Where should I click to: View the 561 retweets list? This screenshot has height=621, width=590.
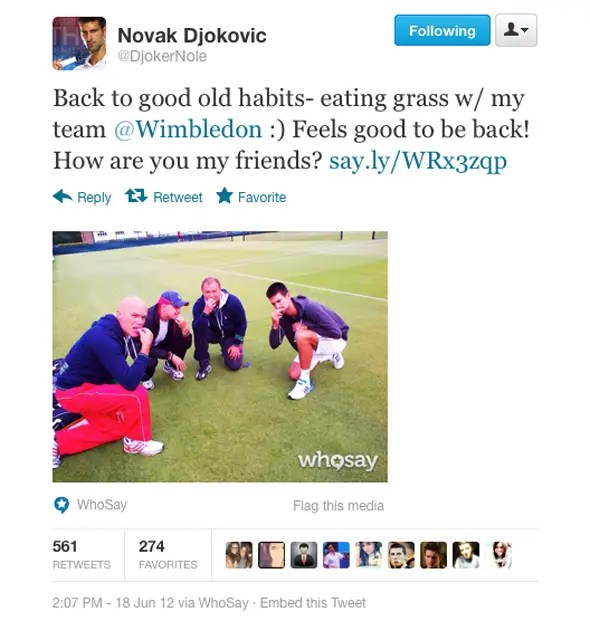coord(82,554)
